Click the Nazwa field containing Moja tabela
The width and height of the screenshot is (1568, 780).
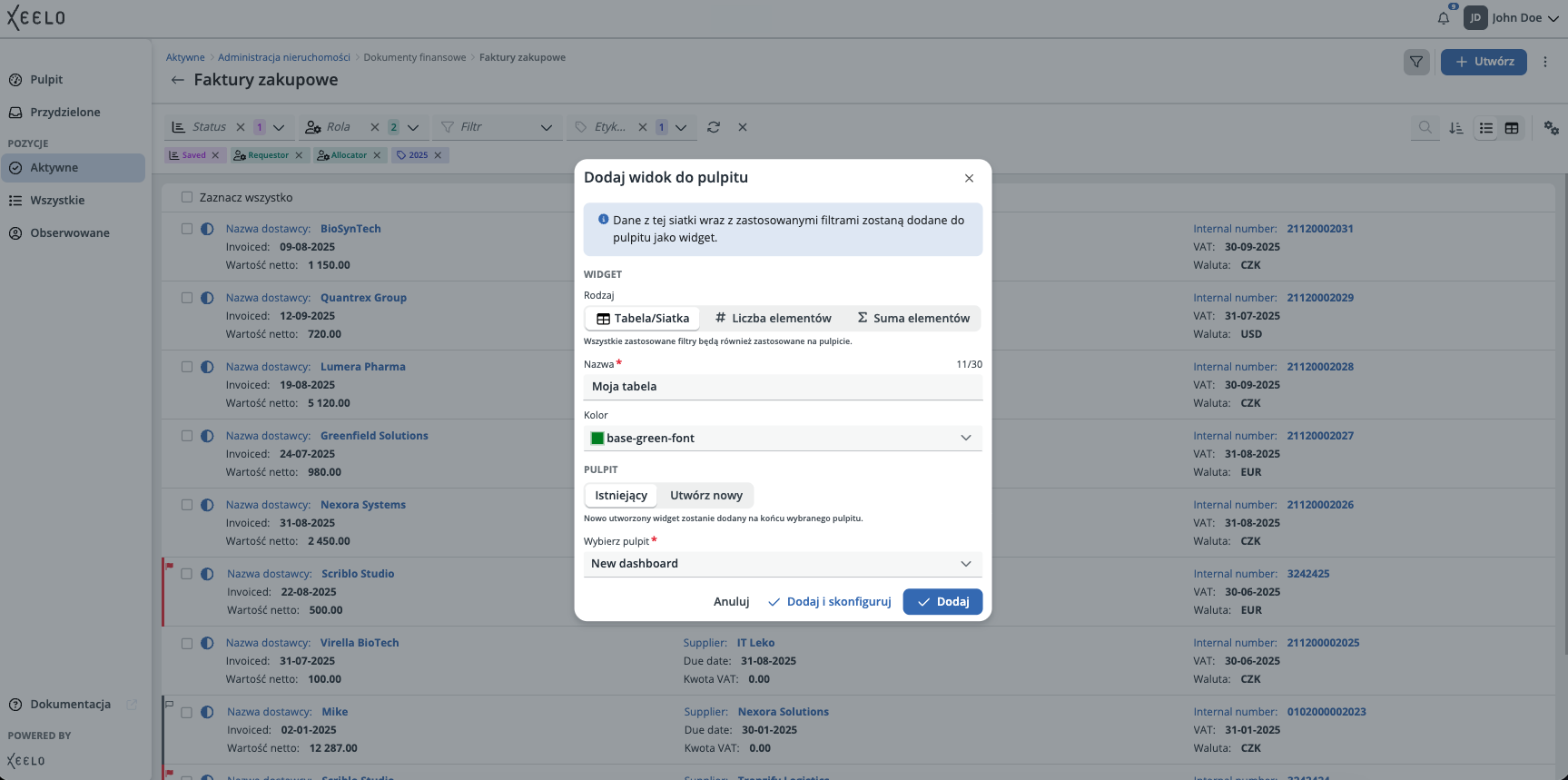tap(783, 387)
